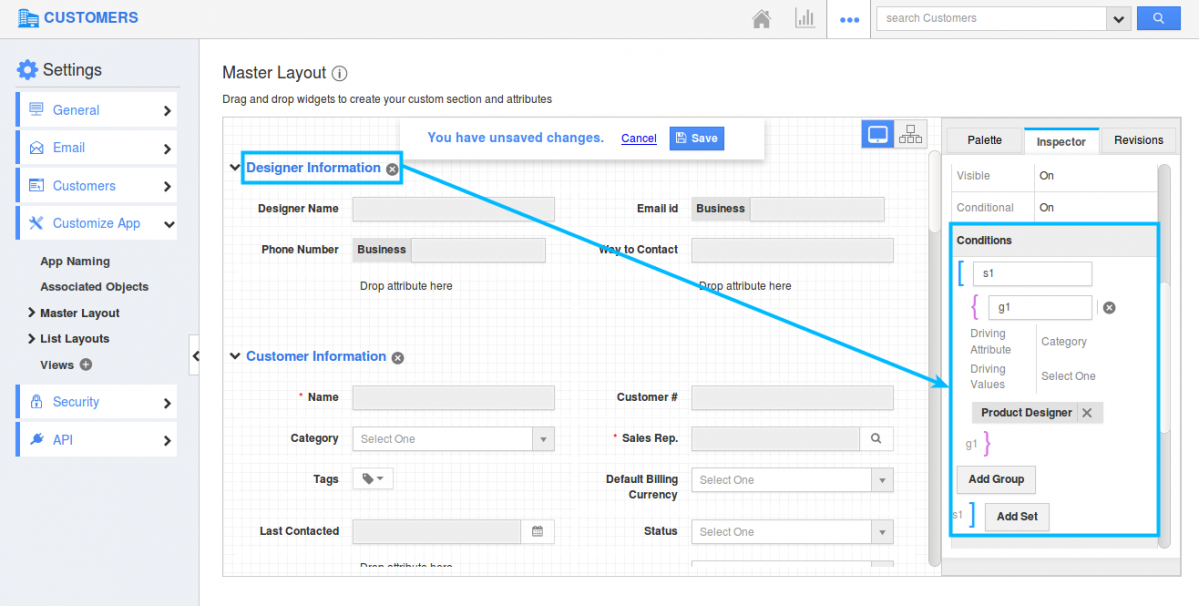
Task: Open the Default Billing Currency dropdown
Action: point(882,480)
